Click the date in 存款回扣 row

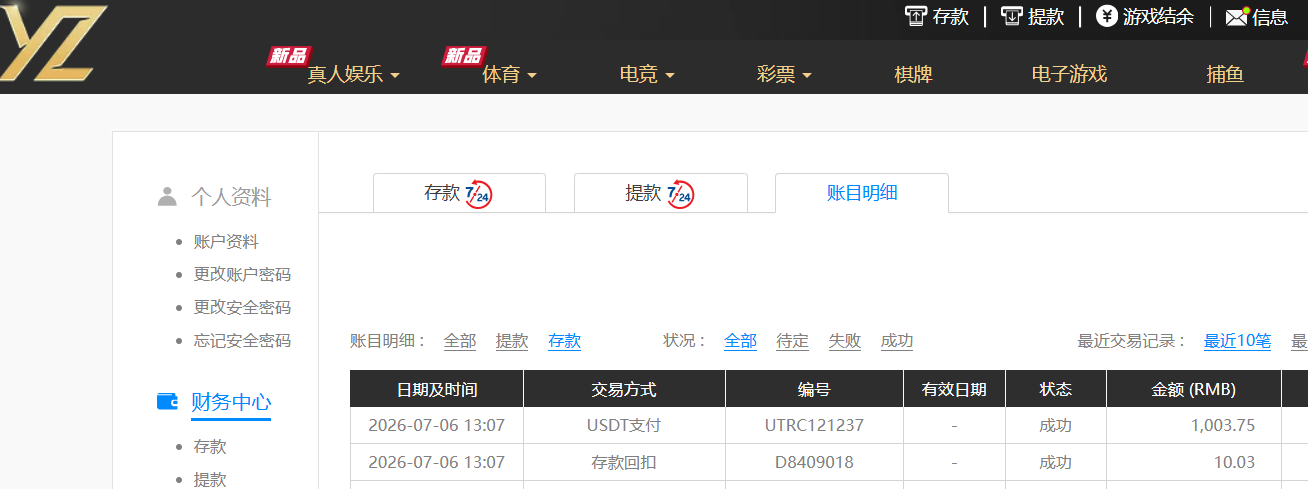[437, 462]
